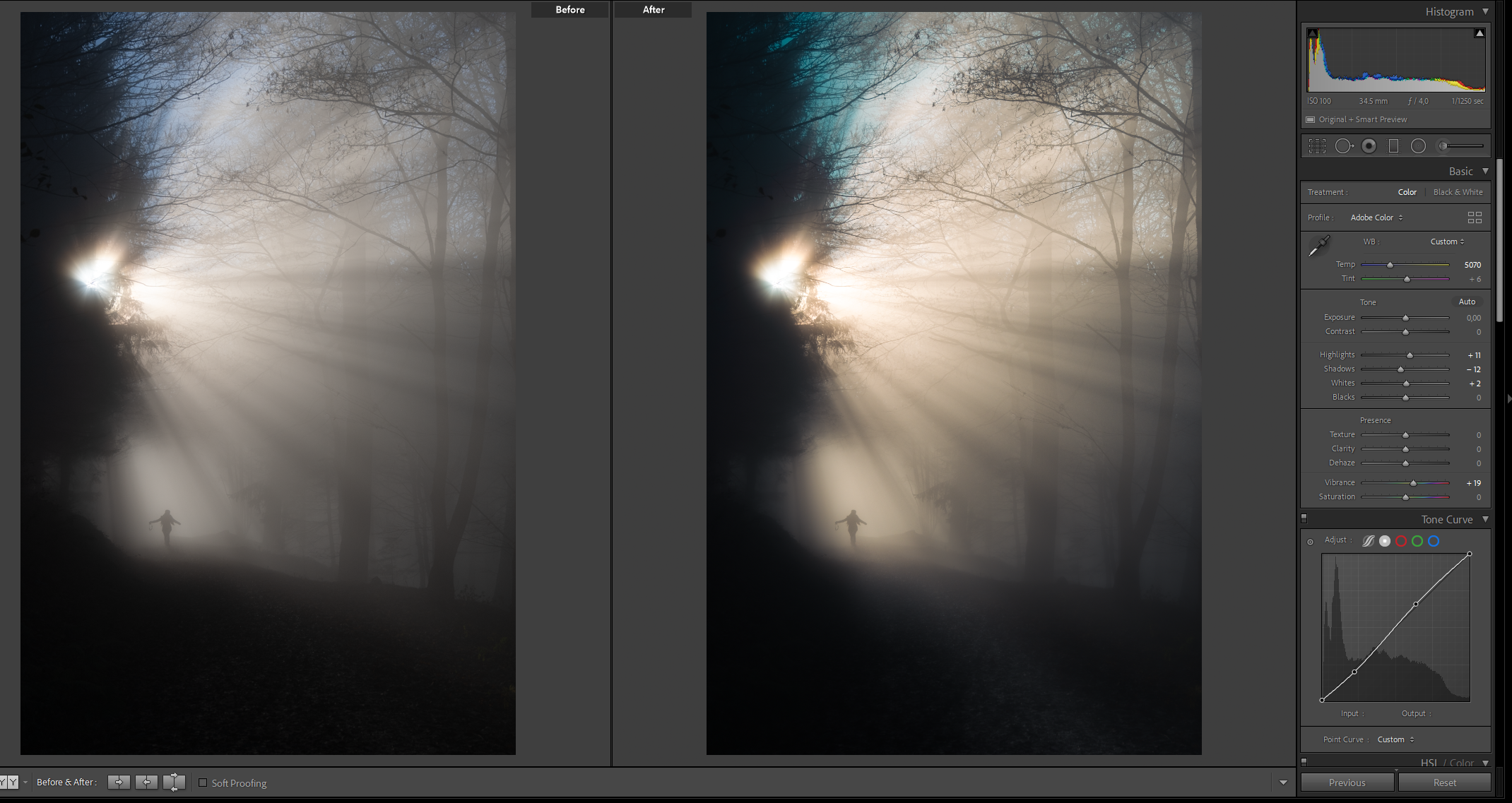Select the midtone point on tone curve

(x=1415, y=604)
